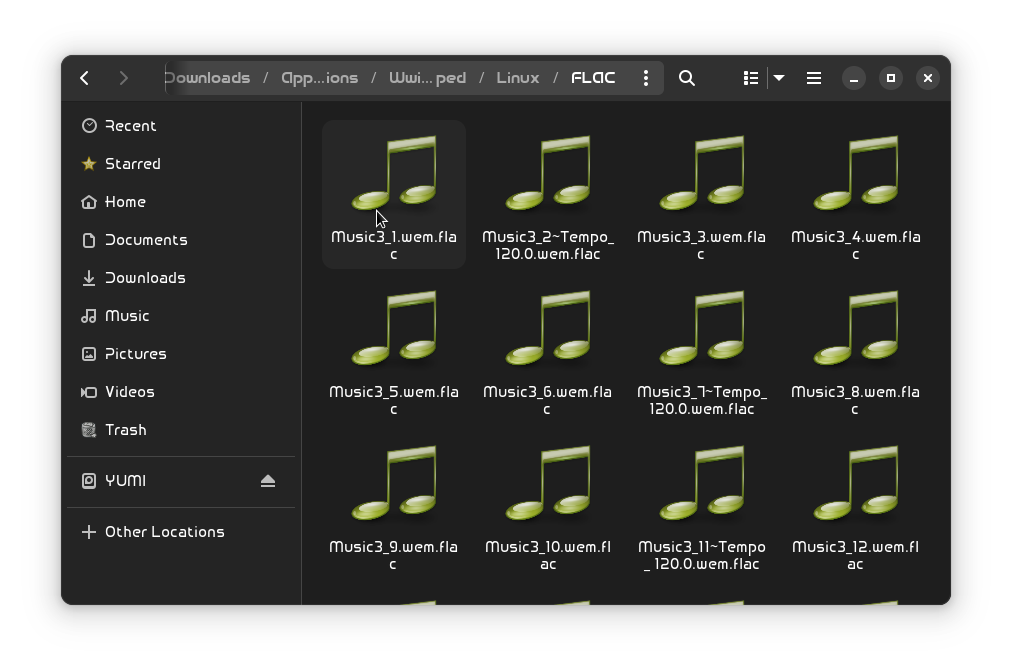This screenshot has width=1012, height=672.
Task: Open the hamburger main menu
Action: [x=813, y=77]
